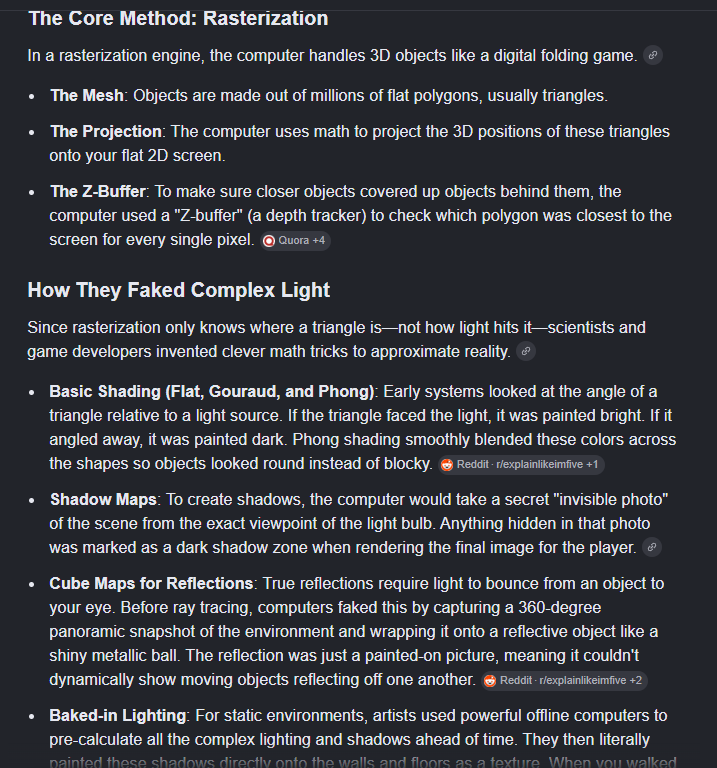
Task: Click the bold "Cube Maps for Reflections" term
Action: coord(151,583)
